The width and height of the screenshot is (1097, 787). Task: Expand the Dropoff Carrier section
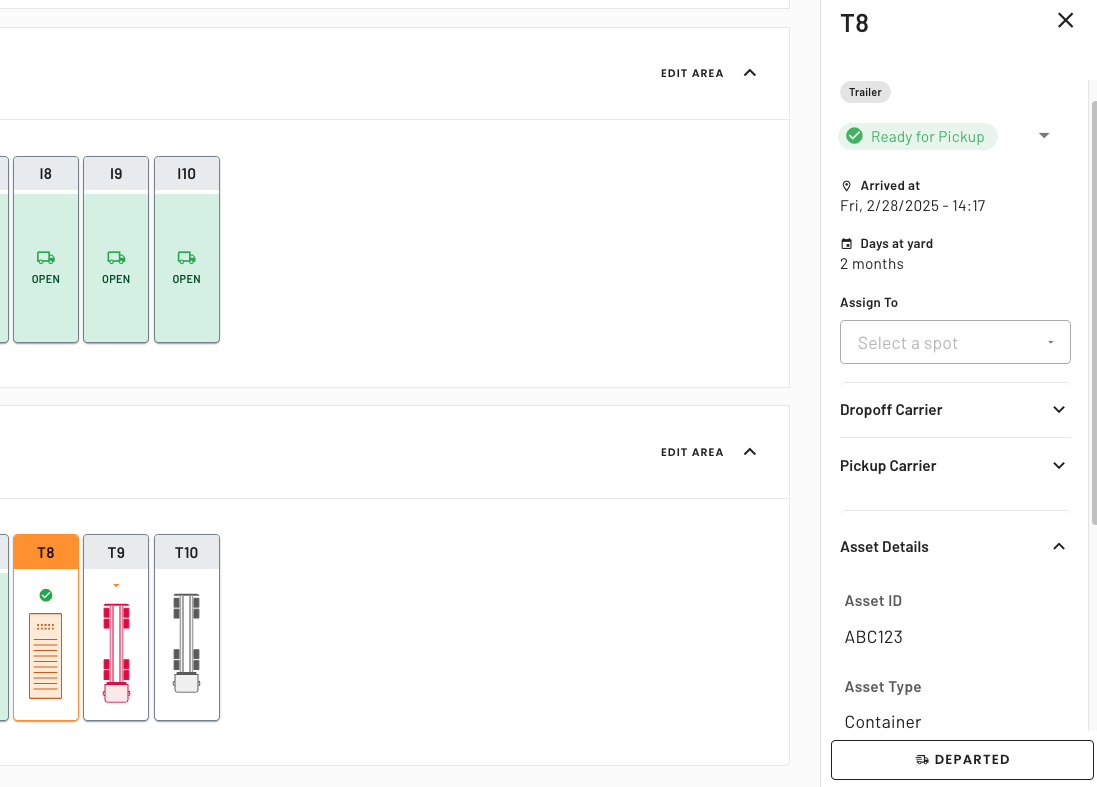tap(955, 410)
